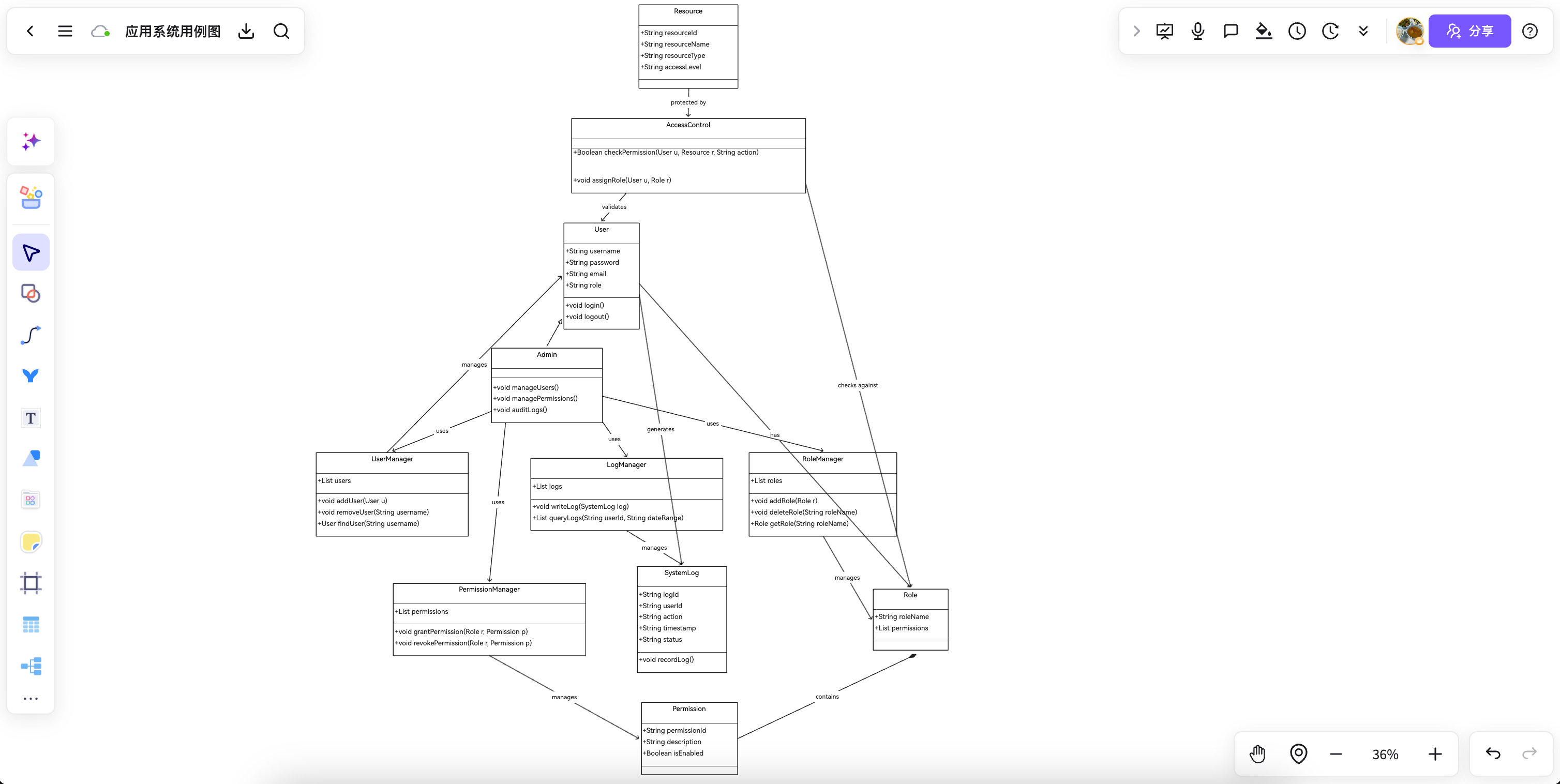Open the 36% zoom level menu
The image size is (1560, 784).
click(1385, 755)
